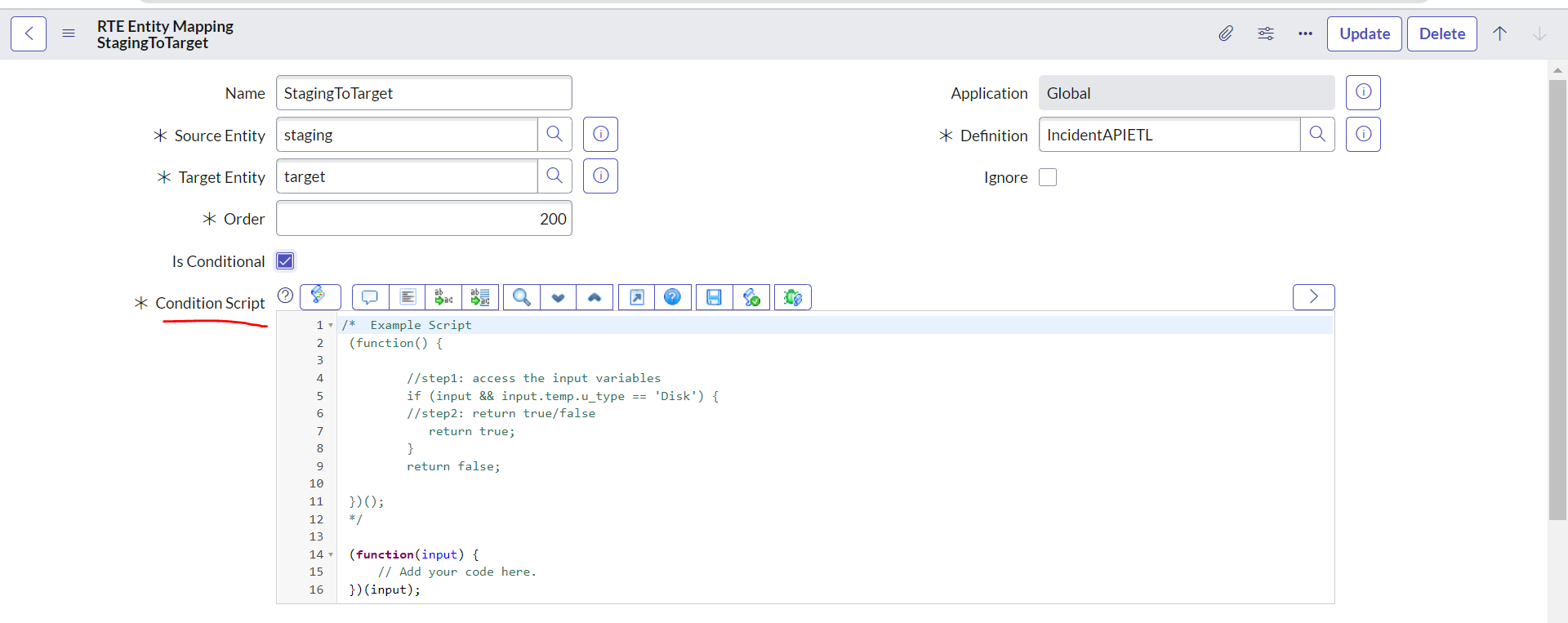Click the vertical page scrollbar thumb

tap(1557, 300)
